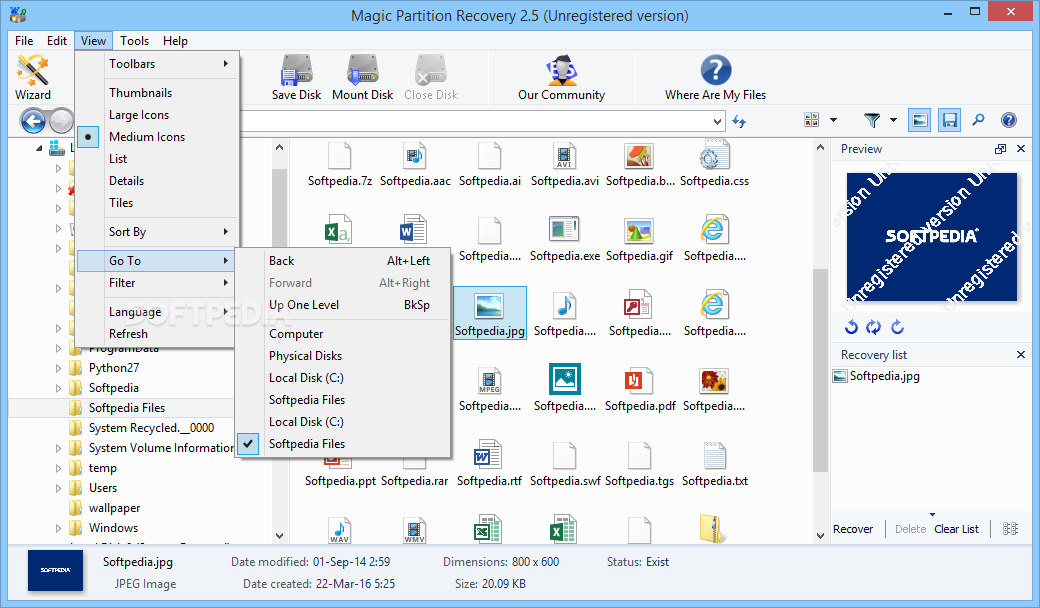This screenshot has height=608, width=1040.
Task: Click the Delete button in recovery list
Action: [x=910, y=528]
